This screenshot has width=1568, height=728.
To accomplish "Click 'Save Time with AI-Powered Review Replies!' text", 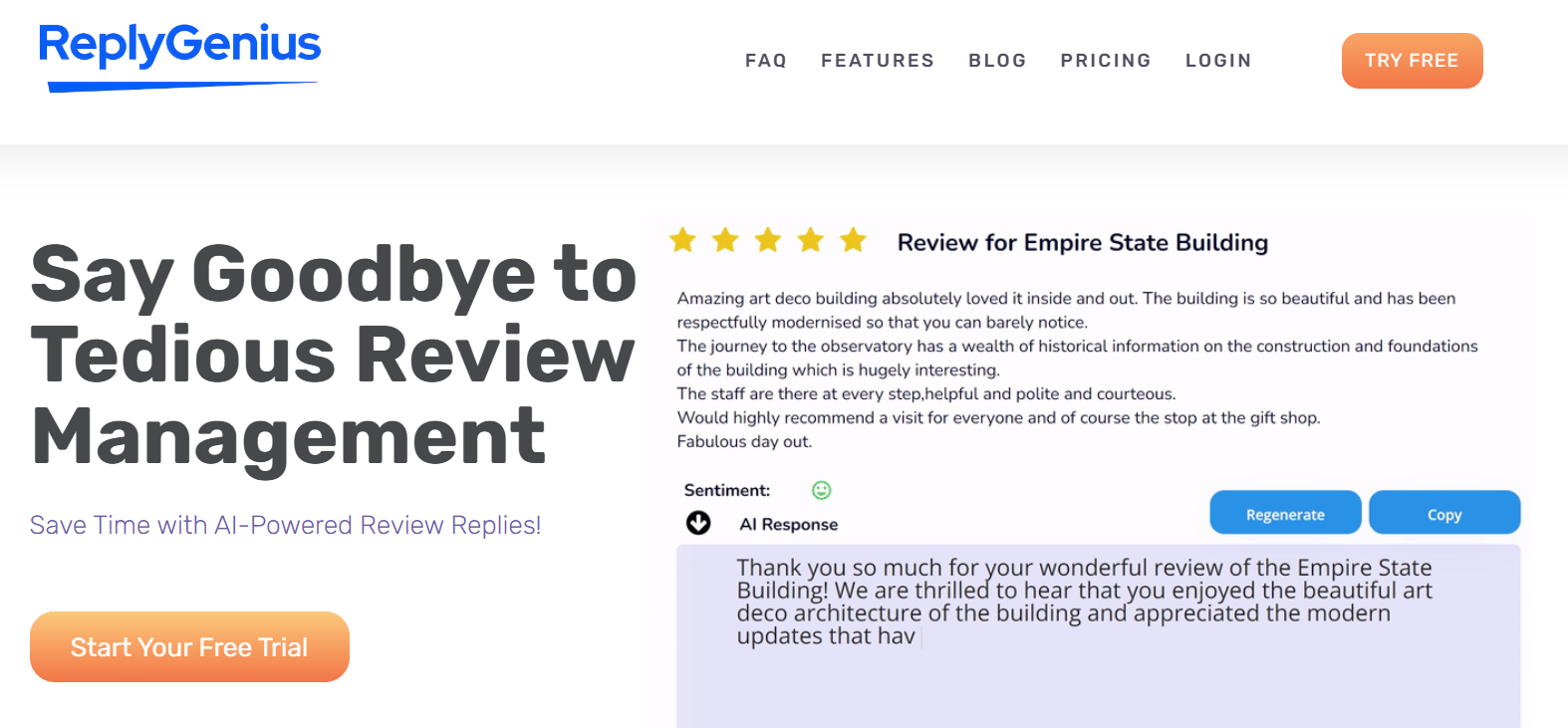I will 286,525.
